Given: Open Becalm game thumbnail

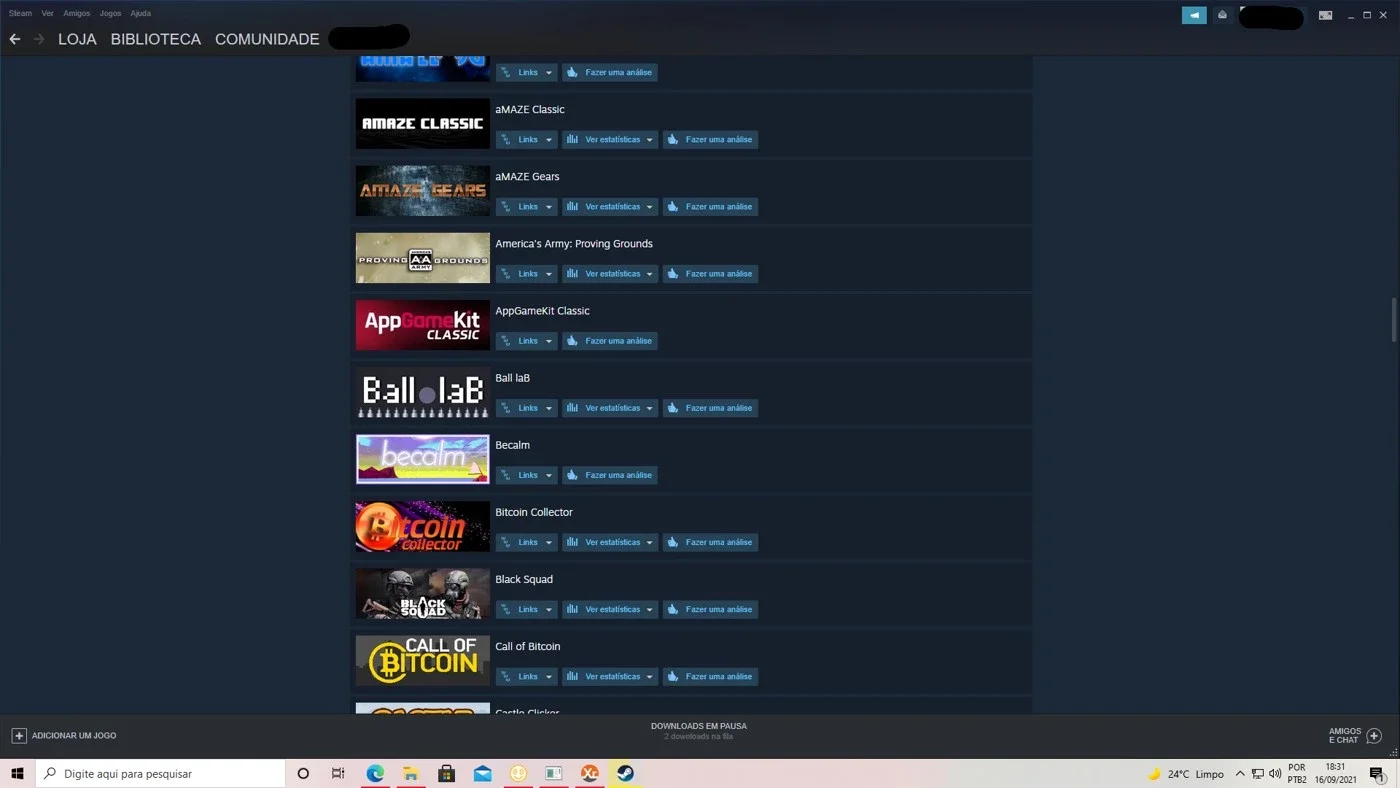Looking at the screenshot, I should tap(423, 459).
